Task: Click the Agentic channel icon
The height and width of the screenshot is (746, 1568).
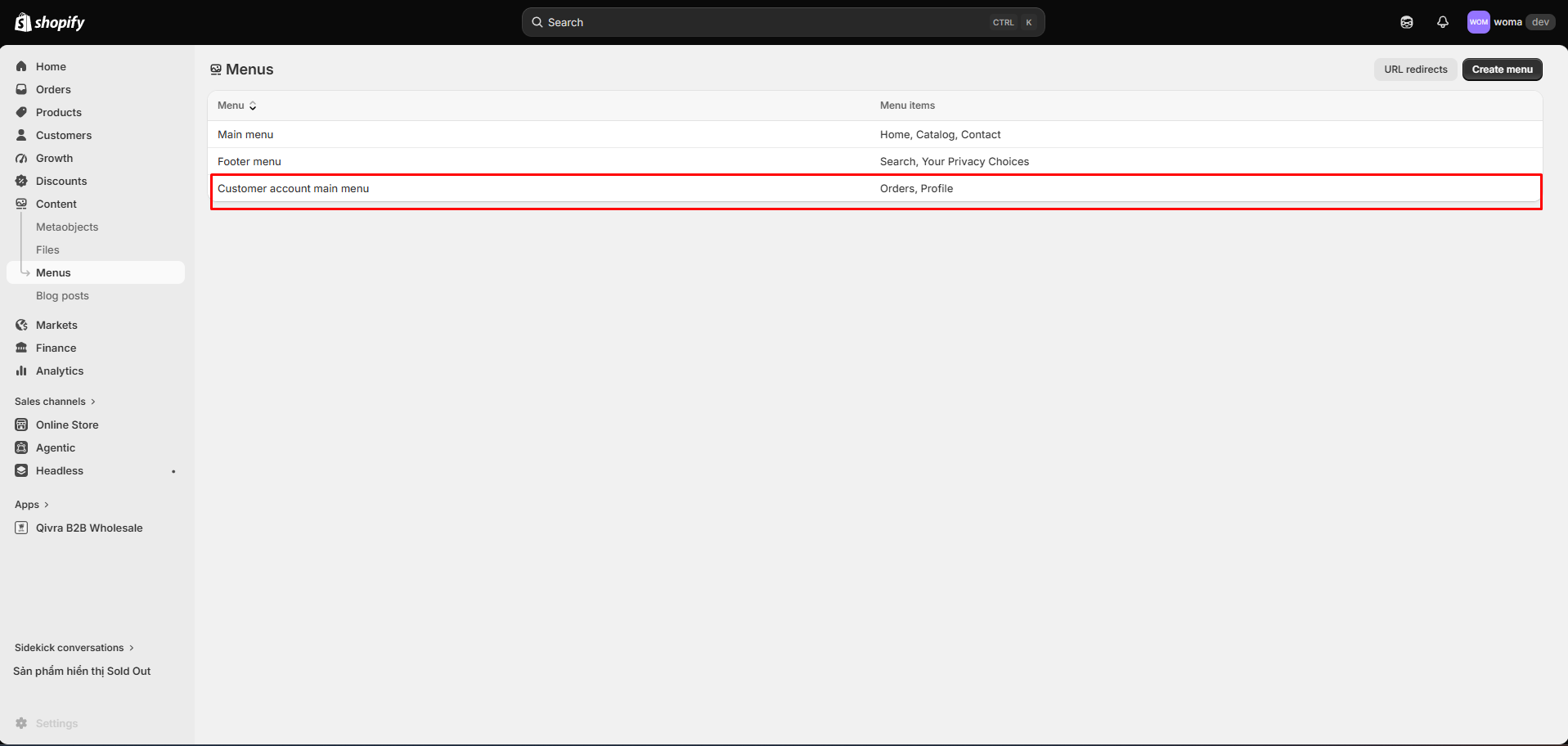Action: (21, 447)
